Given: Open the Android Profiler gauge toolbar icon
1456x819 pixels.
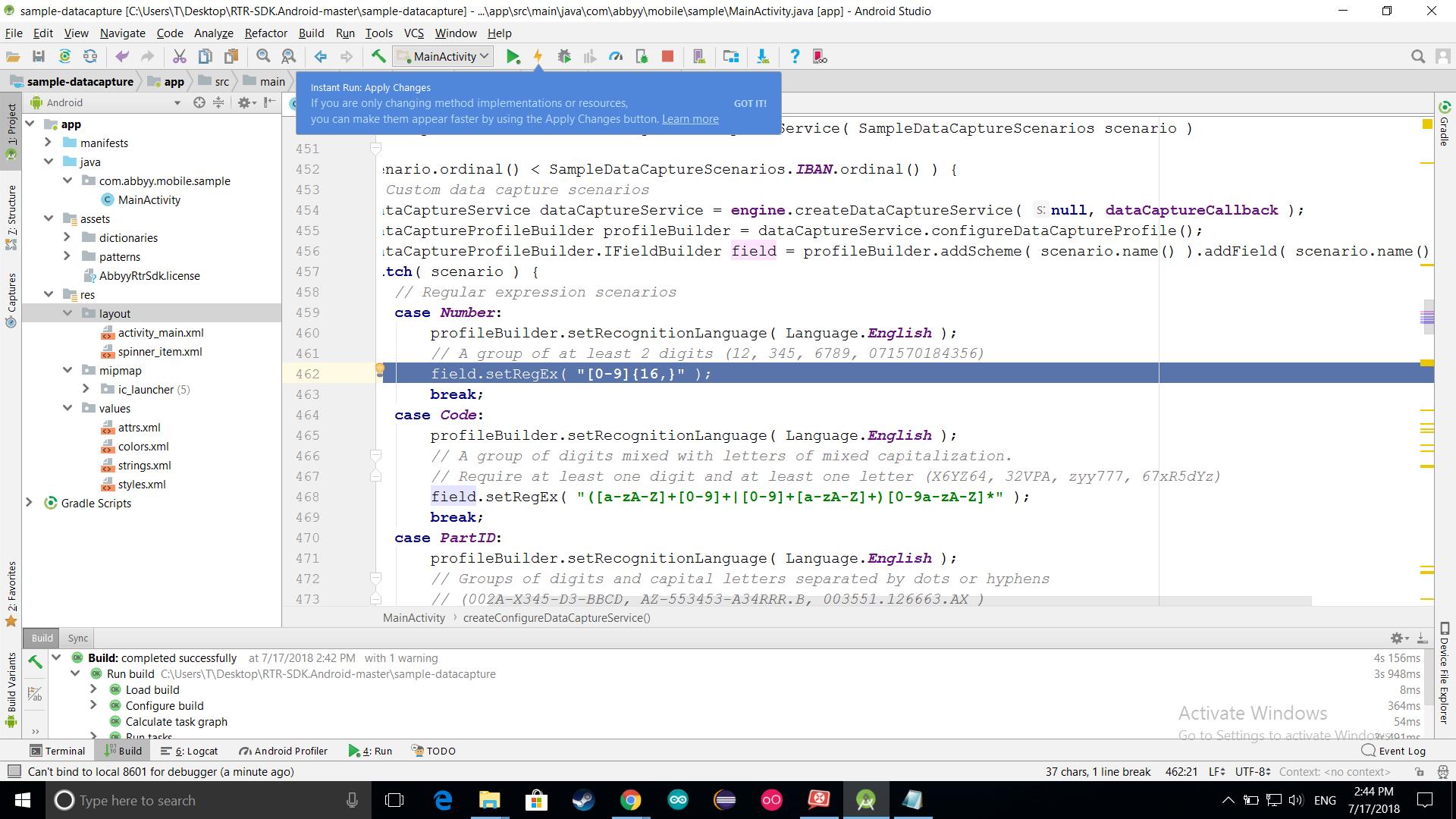Looking at the screenshot, I should pos(616,57).
